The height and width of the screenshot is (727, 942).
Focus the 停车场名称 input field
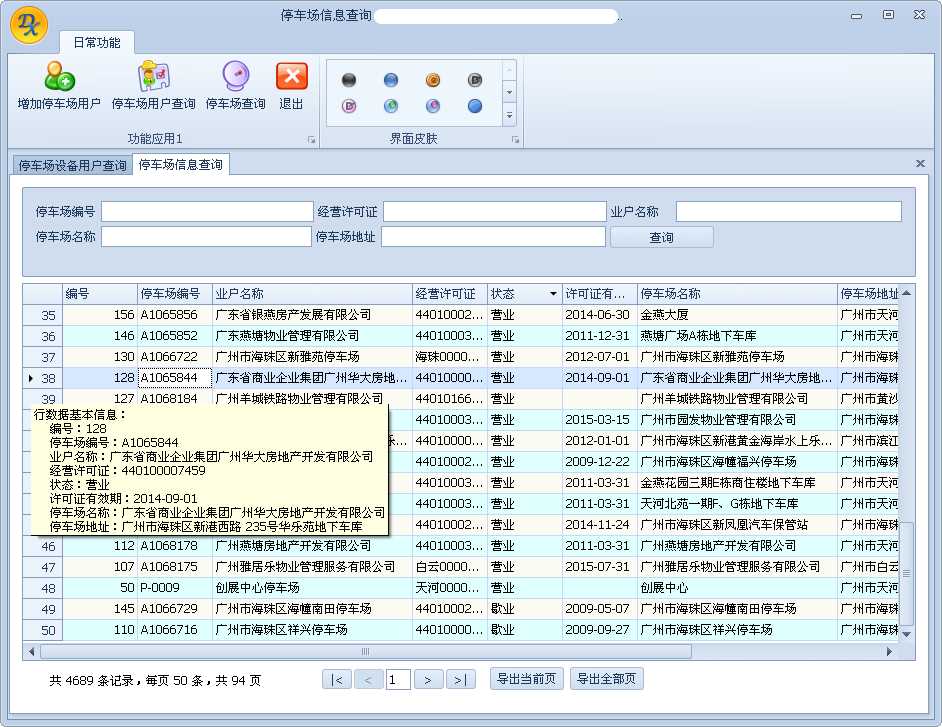pyautogui.click(x=206, y=237)
